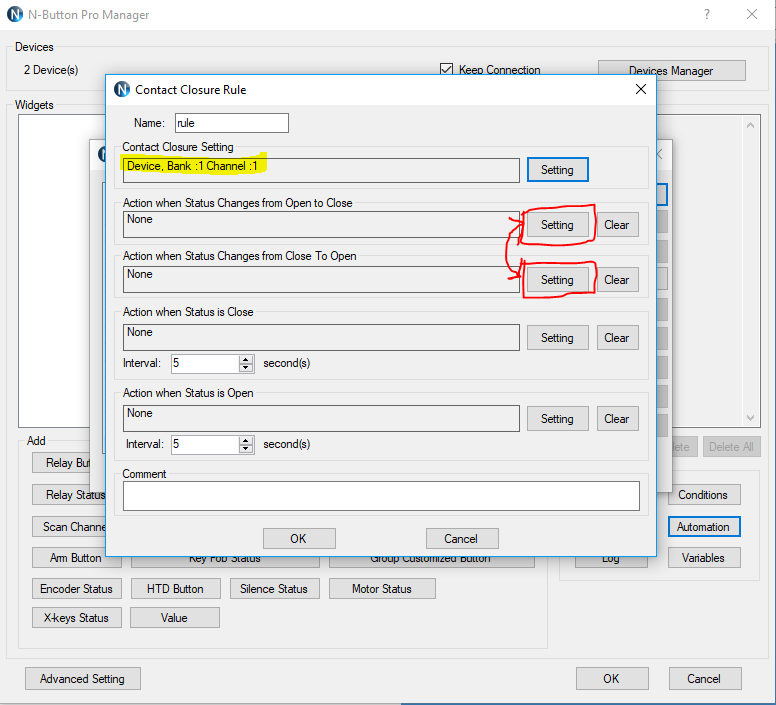The image size is (776, 705).
Task: Clear the Close To Open action
Action: (617, 280)
